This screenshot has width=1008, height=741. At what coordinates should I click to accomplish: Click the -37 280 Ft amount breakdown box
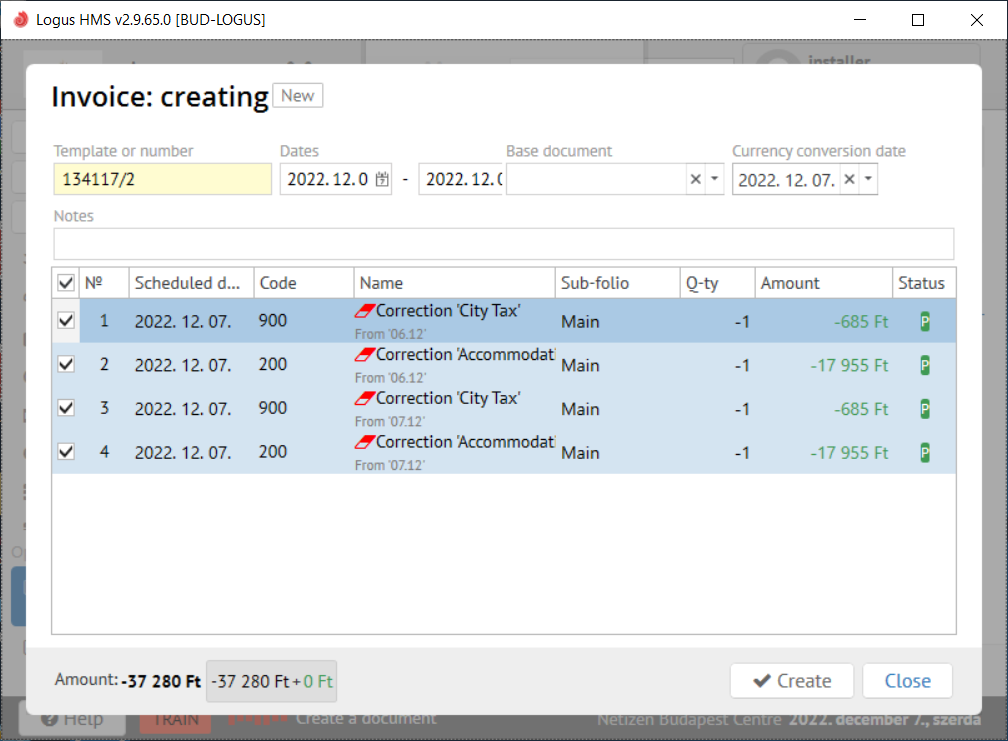tap(271, 681)
